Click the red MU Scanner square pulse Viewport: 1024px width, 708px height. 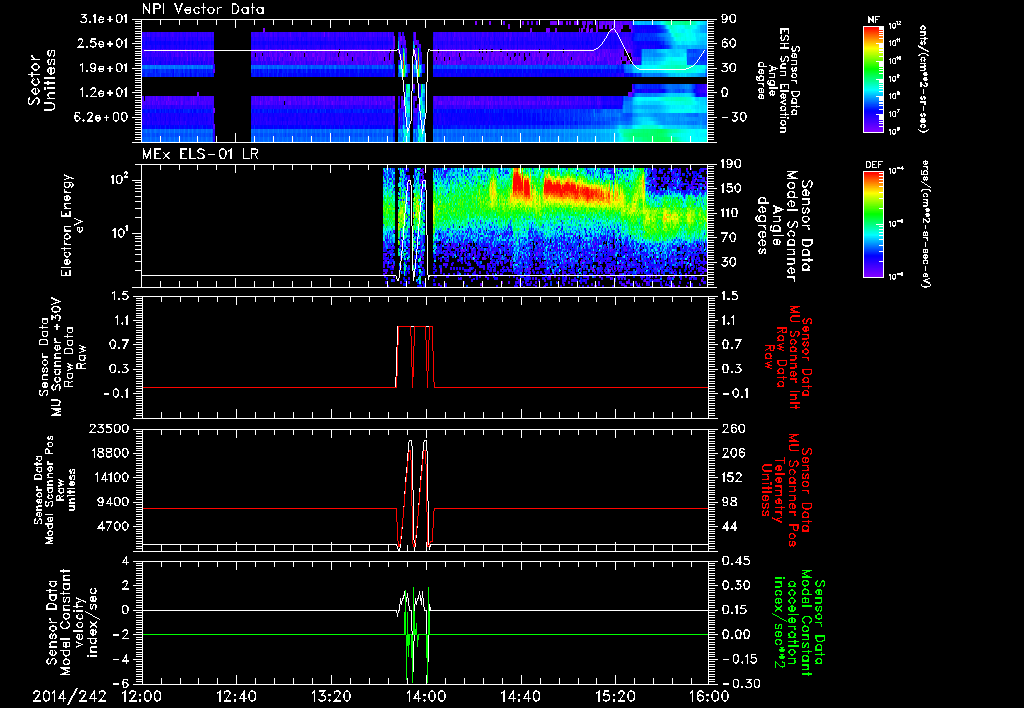pyautogui.click(x=414, y=356)
